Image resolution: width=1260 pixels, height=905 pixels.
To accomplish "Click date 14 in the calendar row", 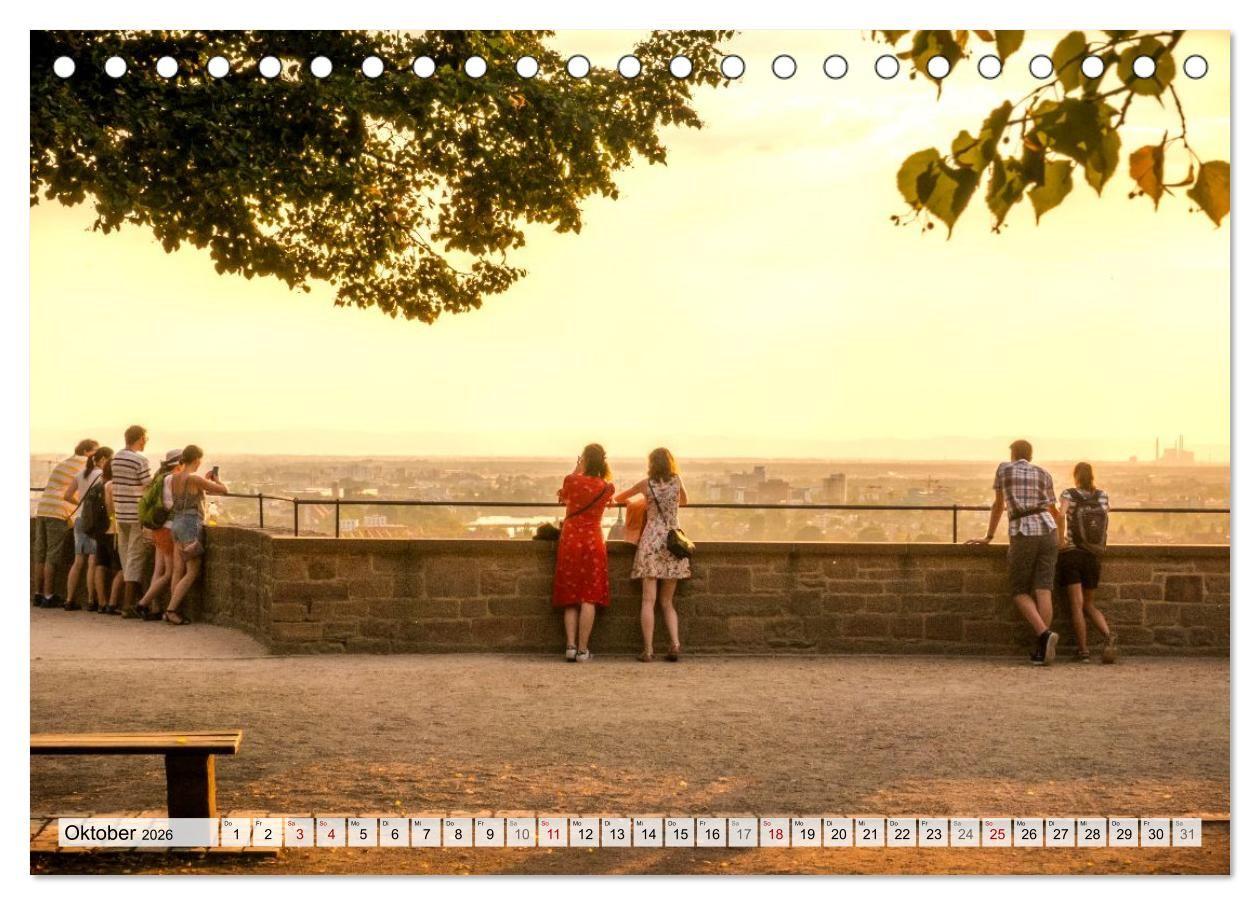I will (648, 833).
